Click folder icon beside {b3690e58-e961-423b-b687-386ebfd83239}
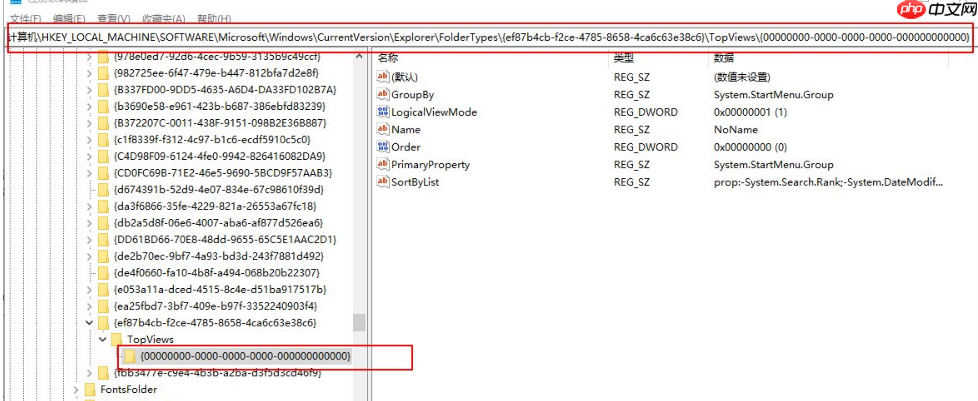The height and width of the screenshot is (401, 978). coord(104,106)
